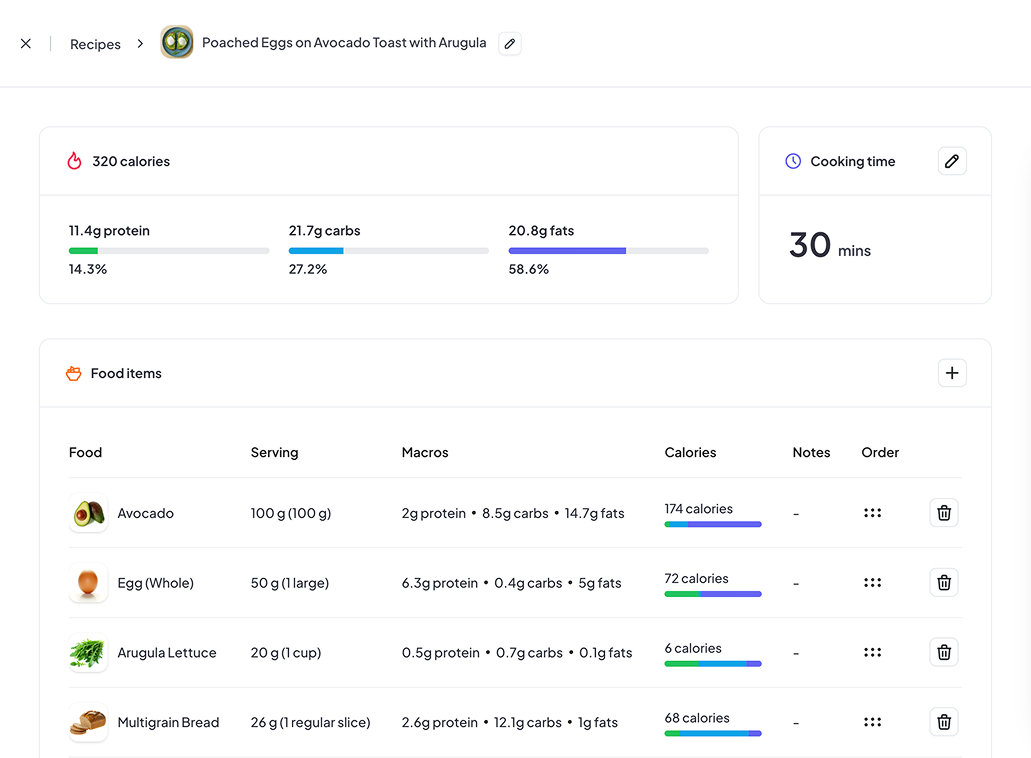This screenshot has width=1031, height=758.
Task: Click the fats progress bar
Action: 608,250
